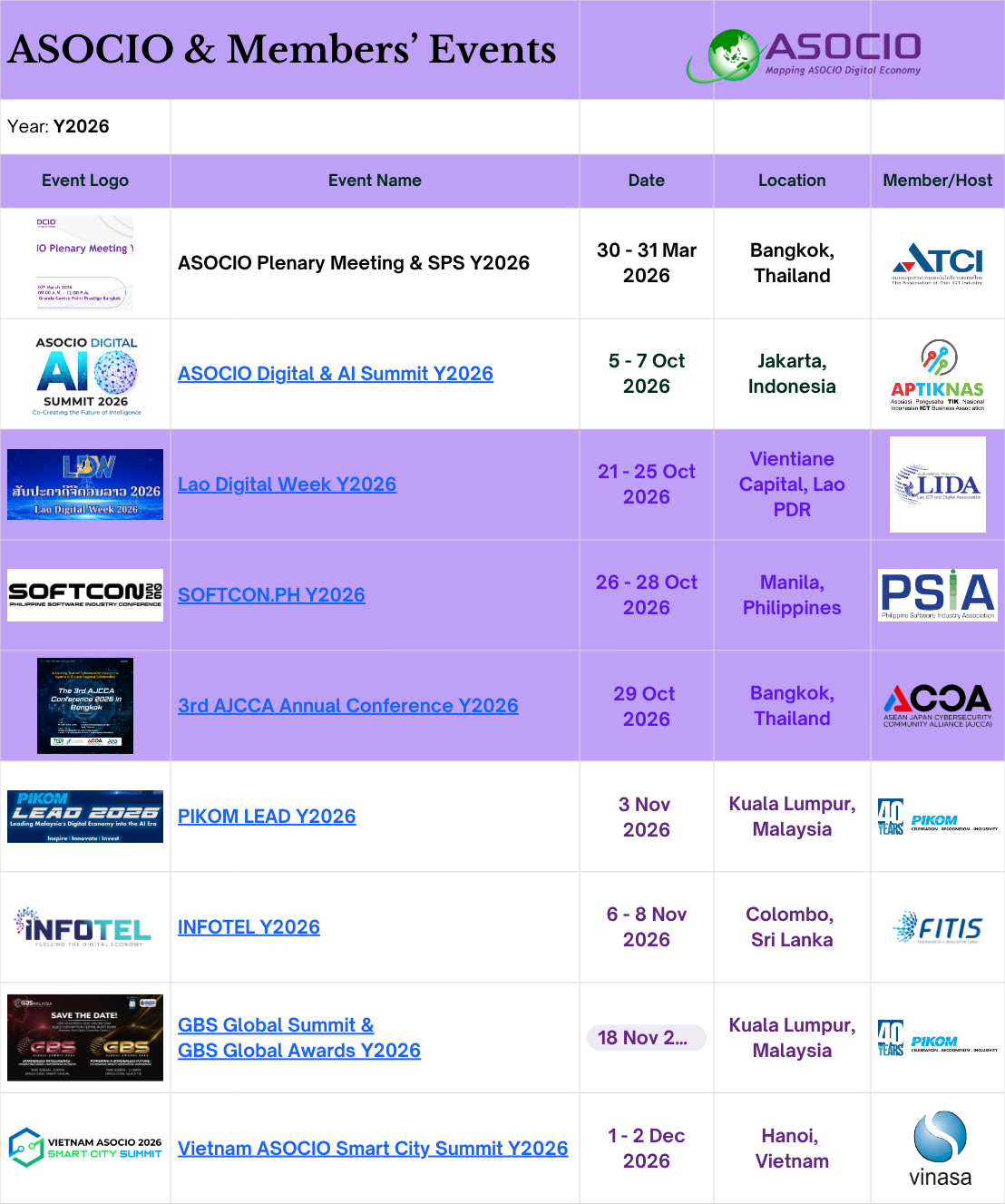The image size is (1005, 1204).
Task: Open the PIKOM LEAD 2026 banner image
Action: click(x=85, y=817)
